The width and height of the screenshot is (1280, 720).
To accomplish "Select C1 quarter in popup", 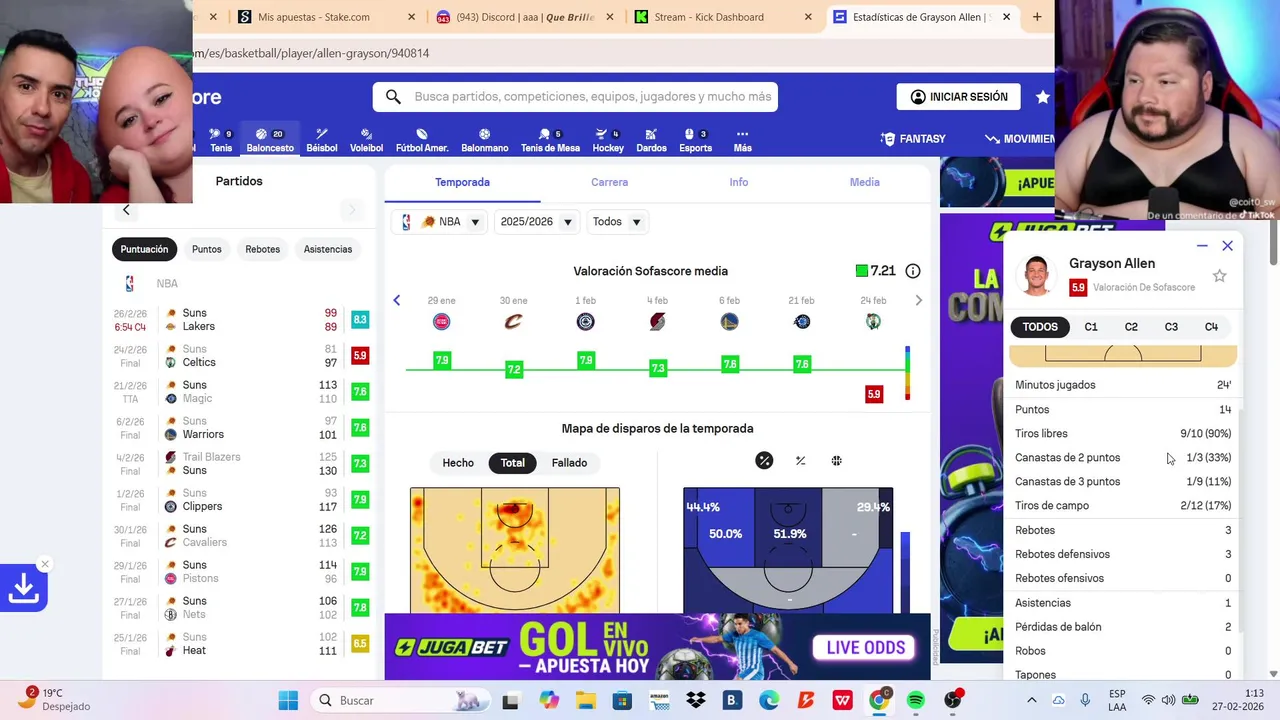I will pyautogui.click(x=1091, y=327).
